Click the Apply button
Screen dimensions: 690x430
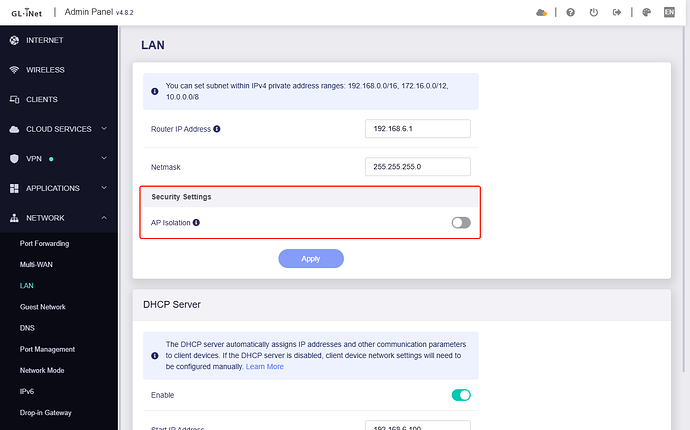311,258
